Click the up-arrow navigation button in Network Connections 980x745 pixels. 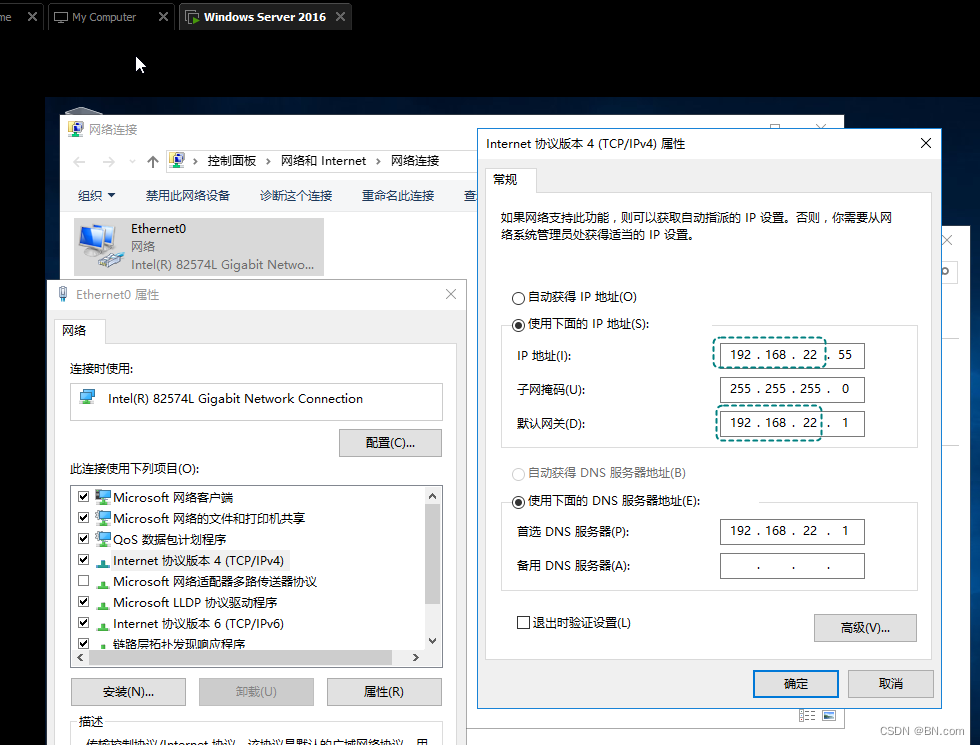click(152, 161)
